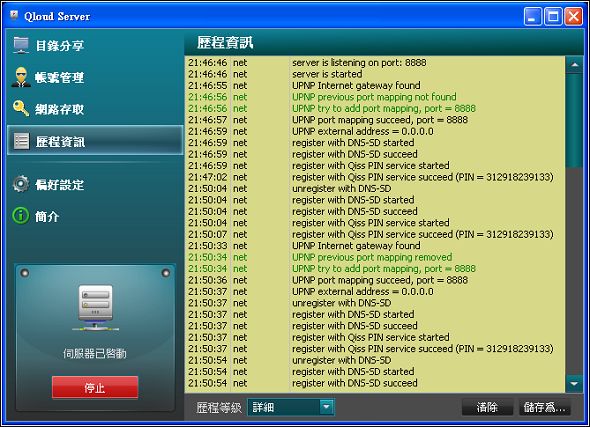Open the 目錄分享 menu item
Viewport: 590px width, 427px height.
click(x=59, y=46)
